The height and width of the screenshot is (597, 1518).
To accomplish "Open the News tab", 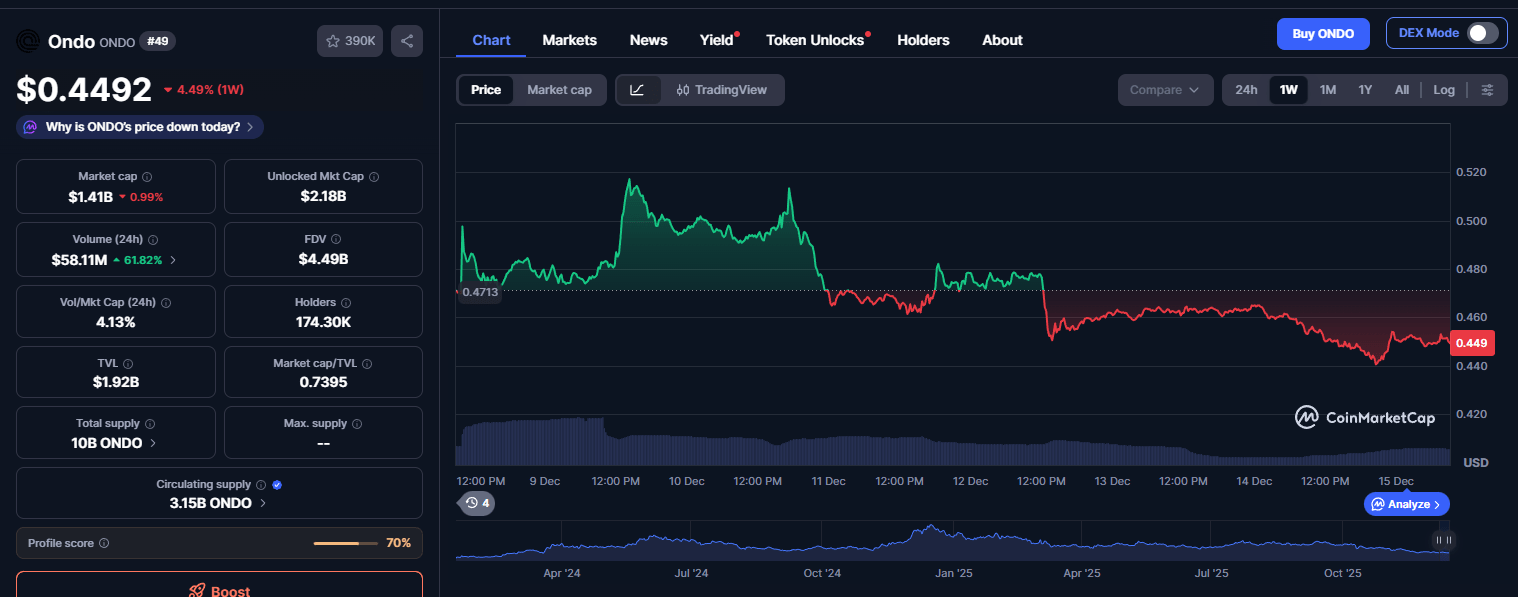I will (649, 40).
